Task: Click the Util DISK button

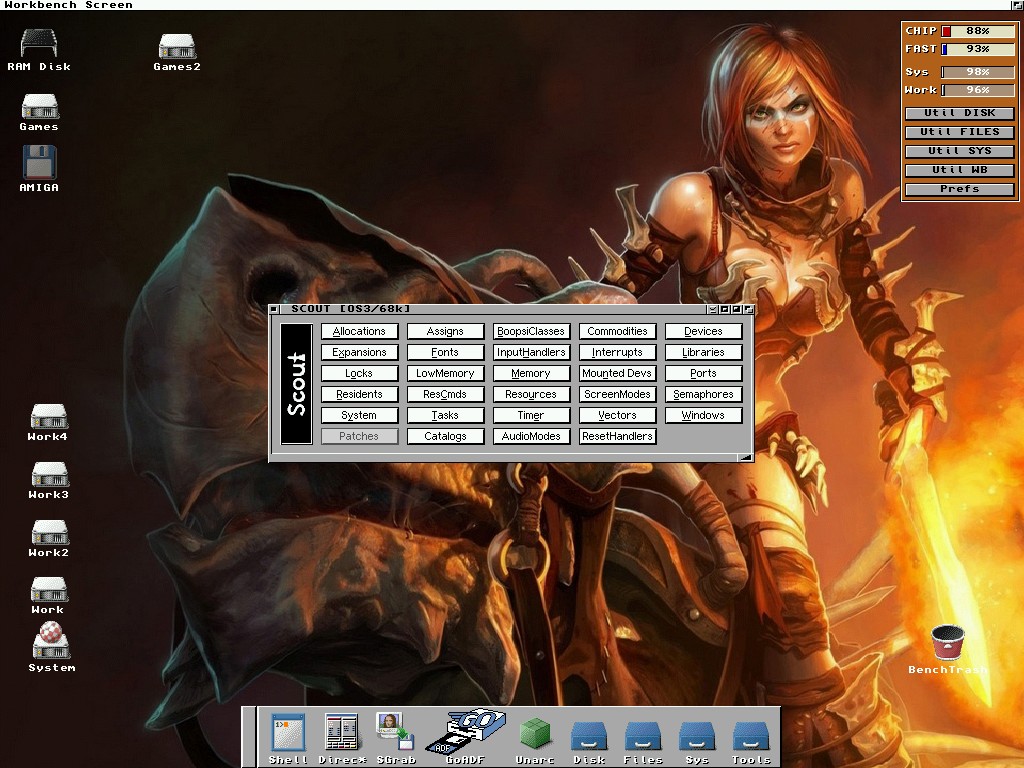Action: (x=959, y=113)
